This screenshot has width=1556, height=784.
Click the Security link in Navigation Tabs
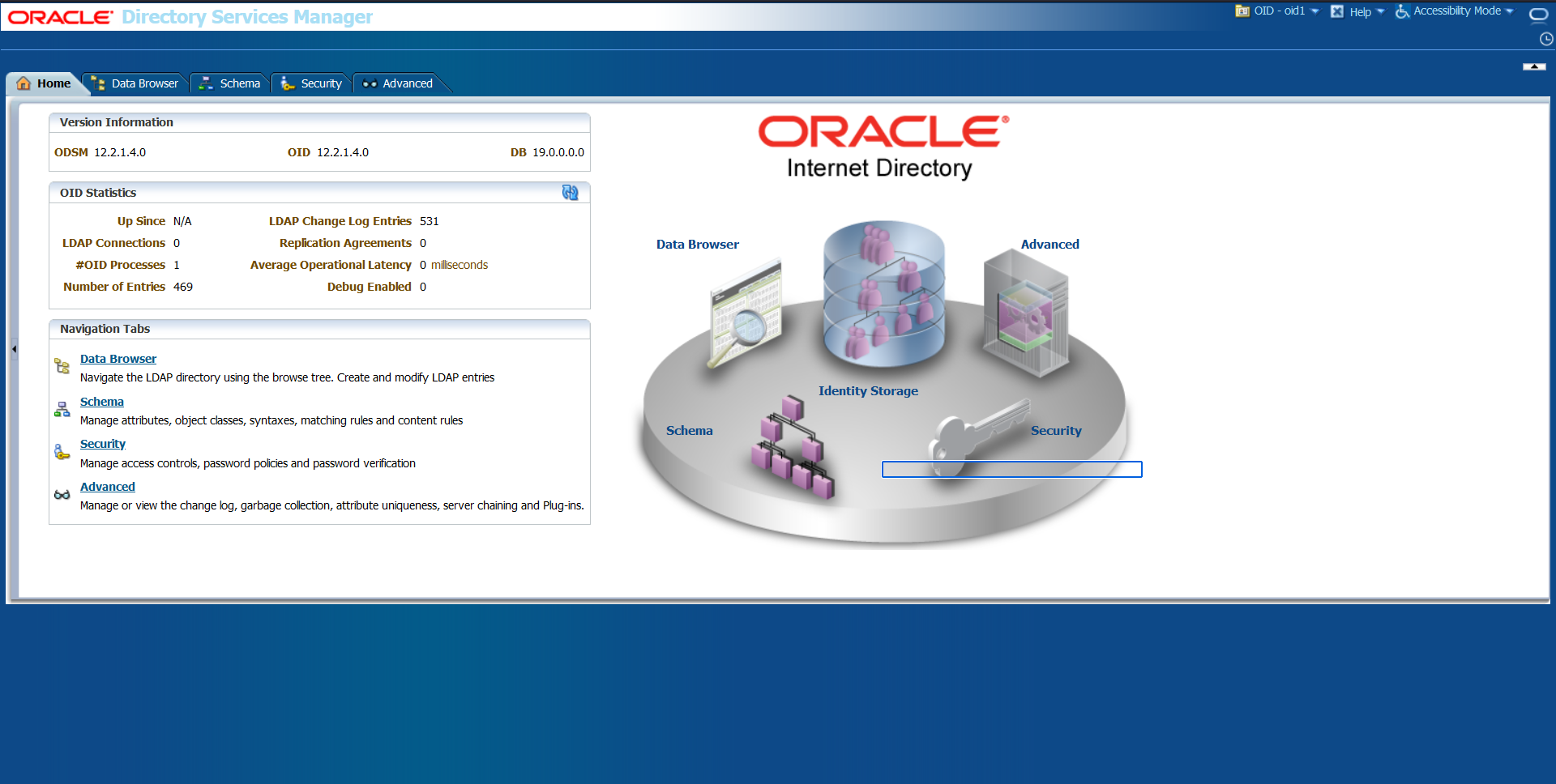click(103, 444)
